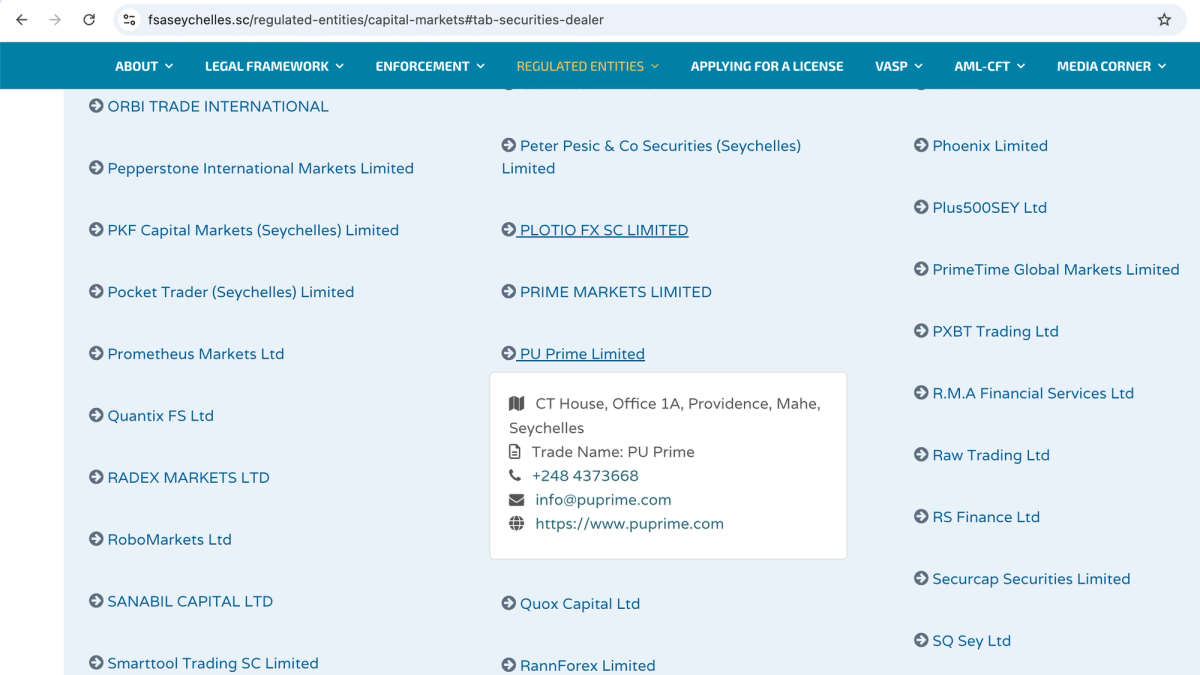Expand PrimeTime Global Markets Limited entry
Screen dimensions: 1200x675
(x=1056, y=270)
